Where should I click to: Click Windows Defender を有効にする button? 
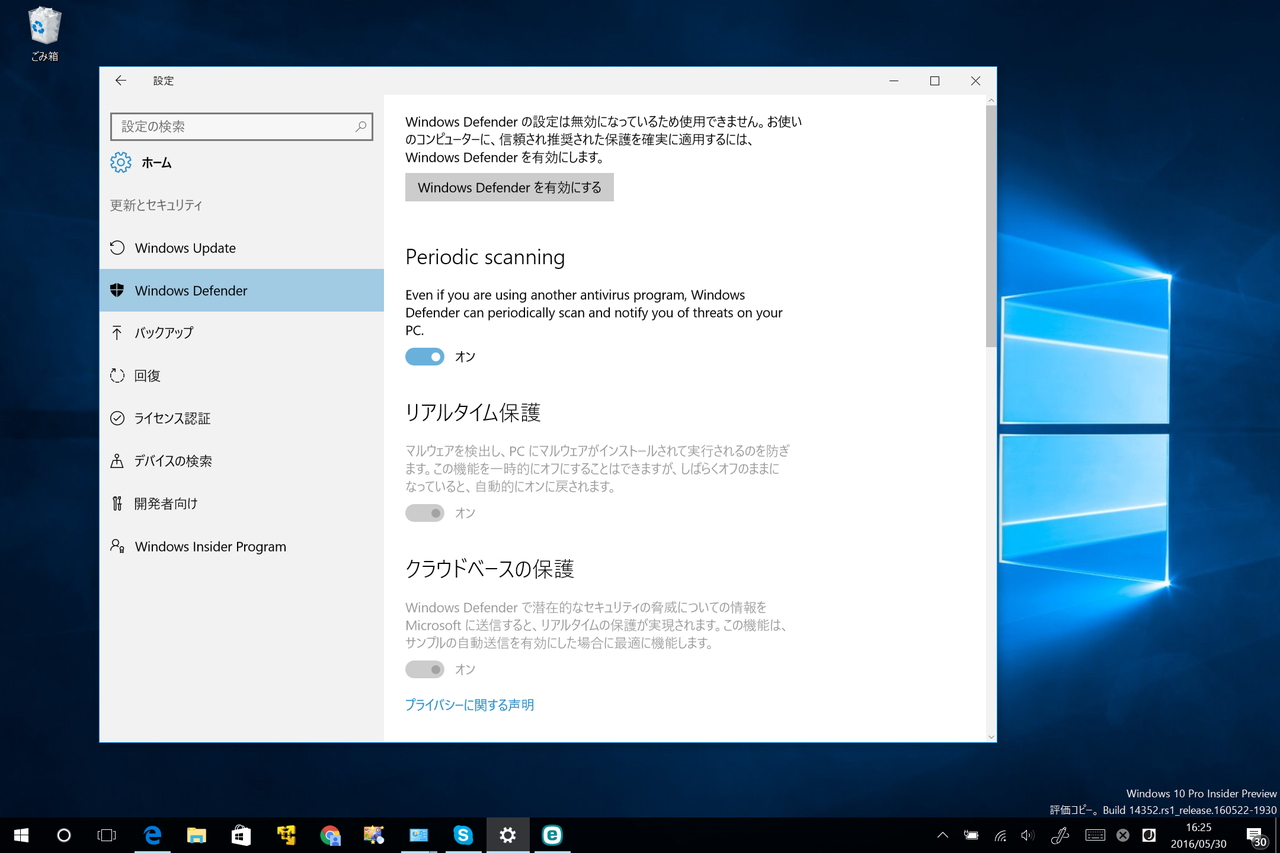pos(509,187)
